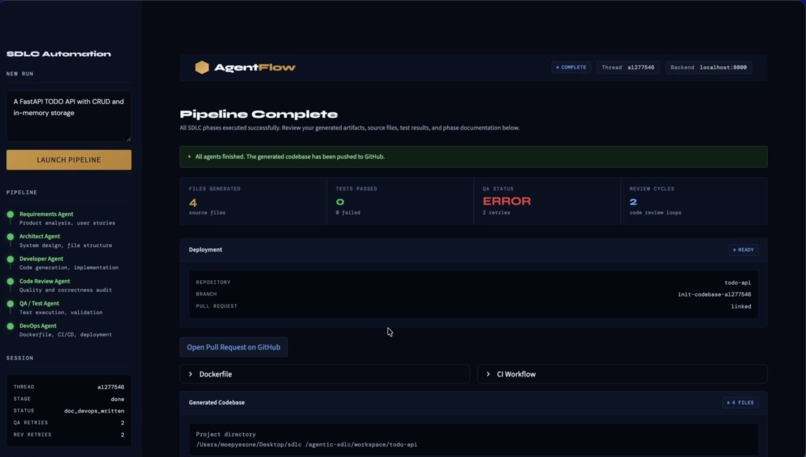Click the Thread a1277546 badge in header
This screenshot has width=806, height=457.
pyautogui.click(x=628, y=67)
